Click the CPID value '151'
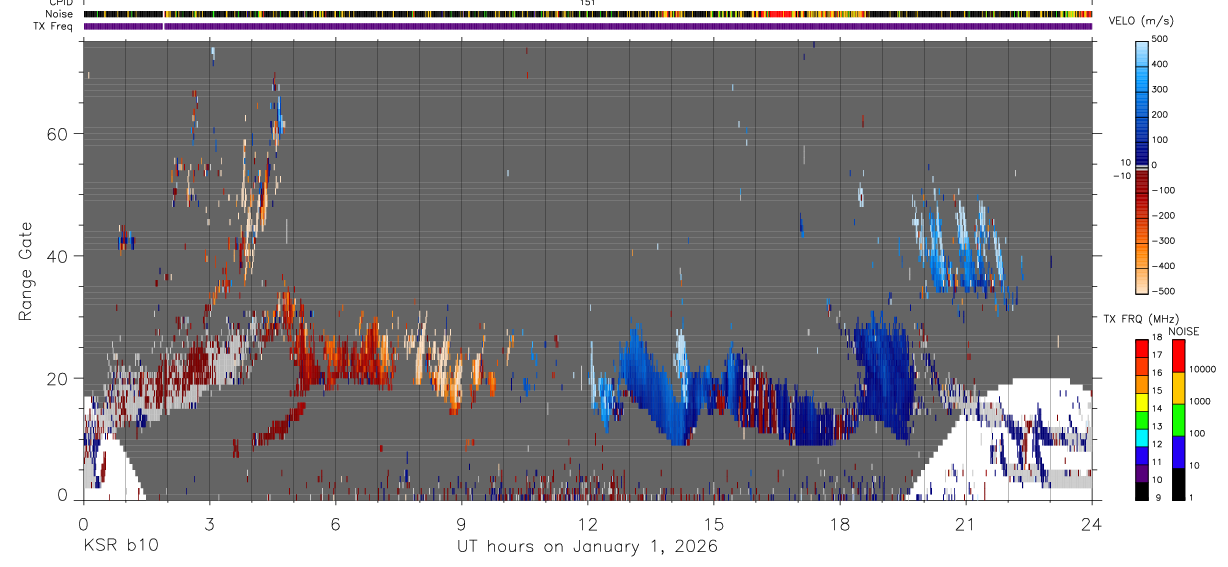This screenshot has height=567, width=1228. coord(588,3)
